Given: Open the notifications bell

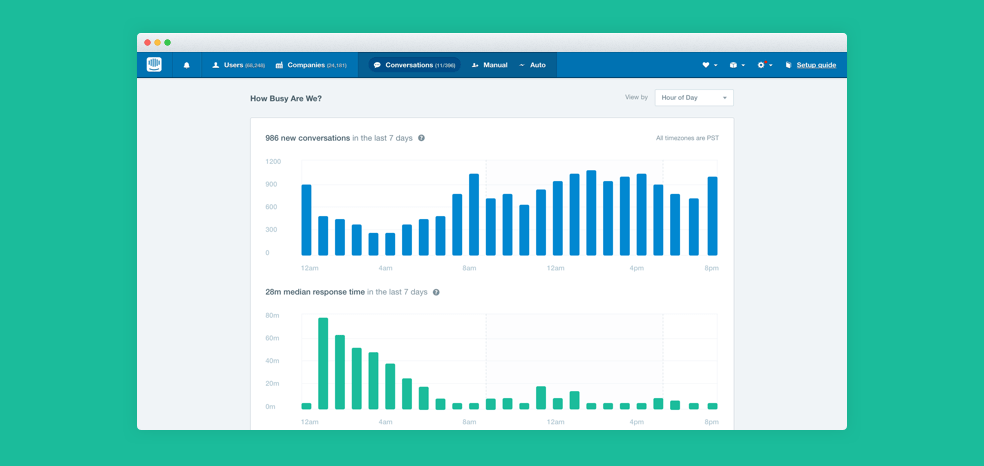Looking at the screenshot, I should (186, 65).
